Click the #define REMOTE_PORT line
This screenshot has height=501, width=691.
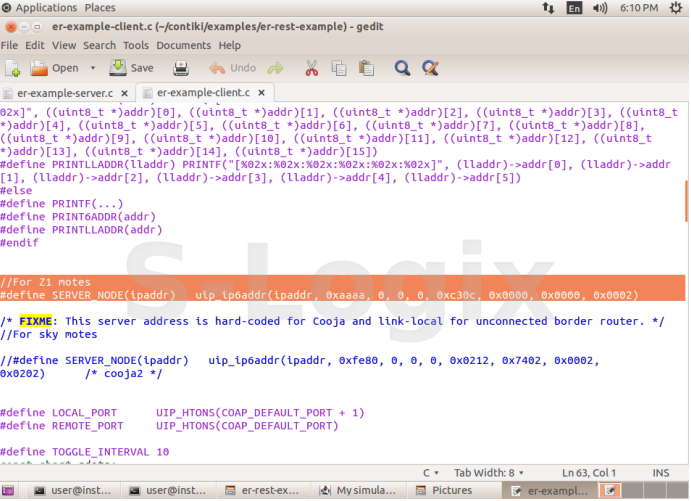click(169, 426)
